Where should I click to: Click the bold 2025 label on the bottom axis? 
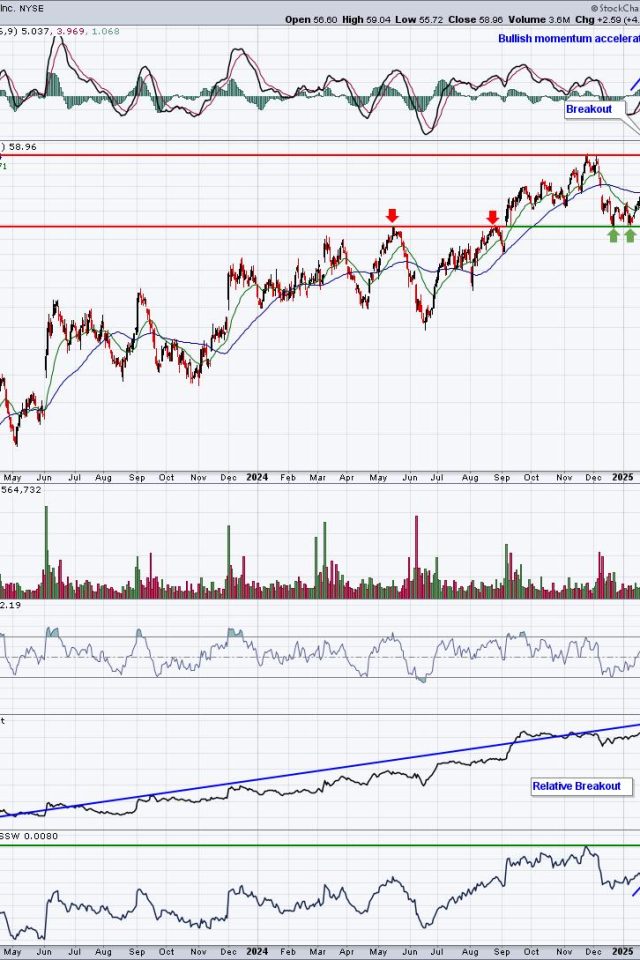pyautogui.click(x=623, y=479)
